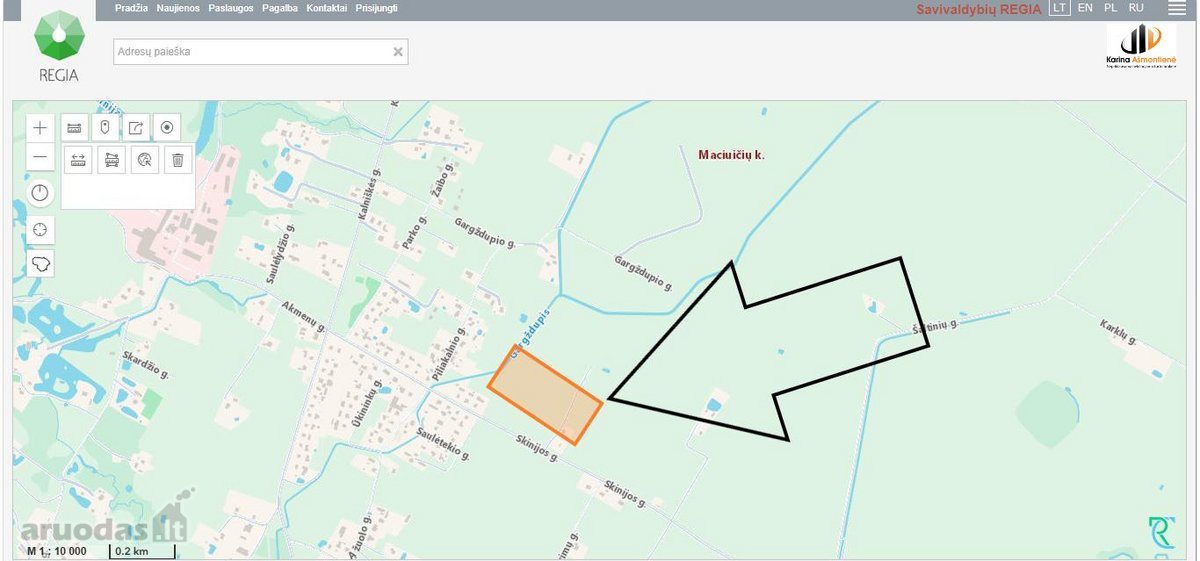The width and height of the screenshot is (1200, 561).
Task: Select the place marker pin tool
Action: [105, 128]
